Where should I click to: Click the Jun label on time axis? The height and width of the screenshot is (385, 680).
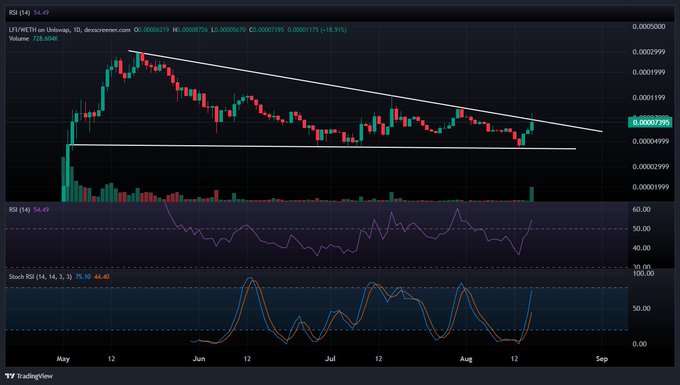[x=199, y=359]
